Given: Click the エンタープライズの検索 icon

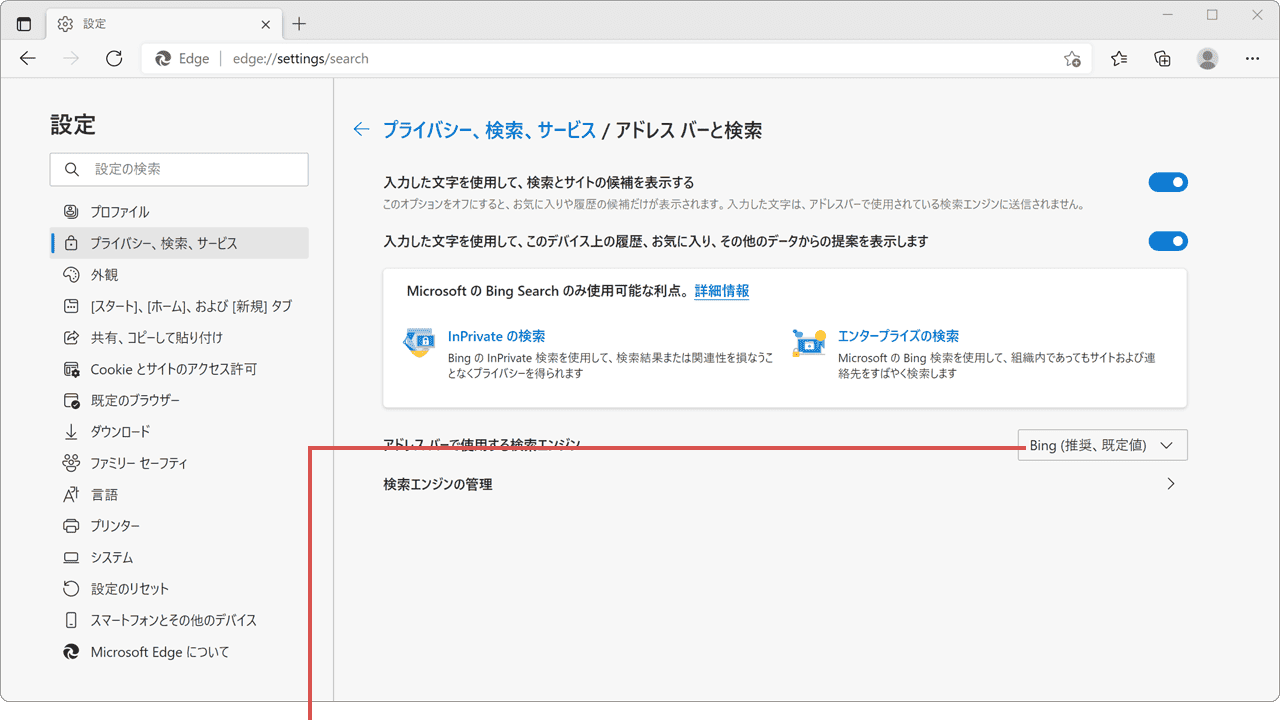Looking at the screenshot, I should pos(809,344).
